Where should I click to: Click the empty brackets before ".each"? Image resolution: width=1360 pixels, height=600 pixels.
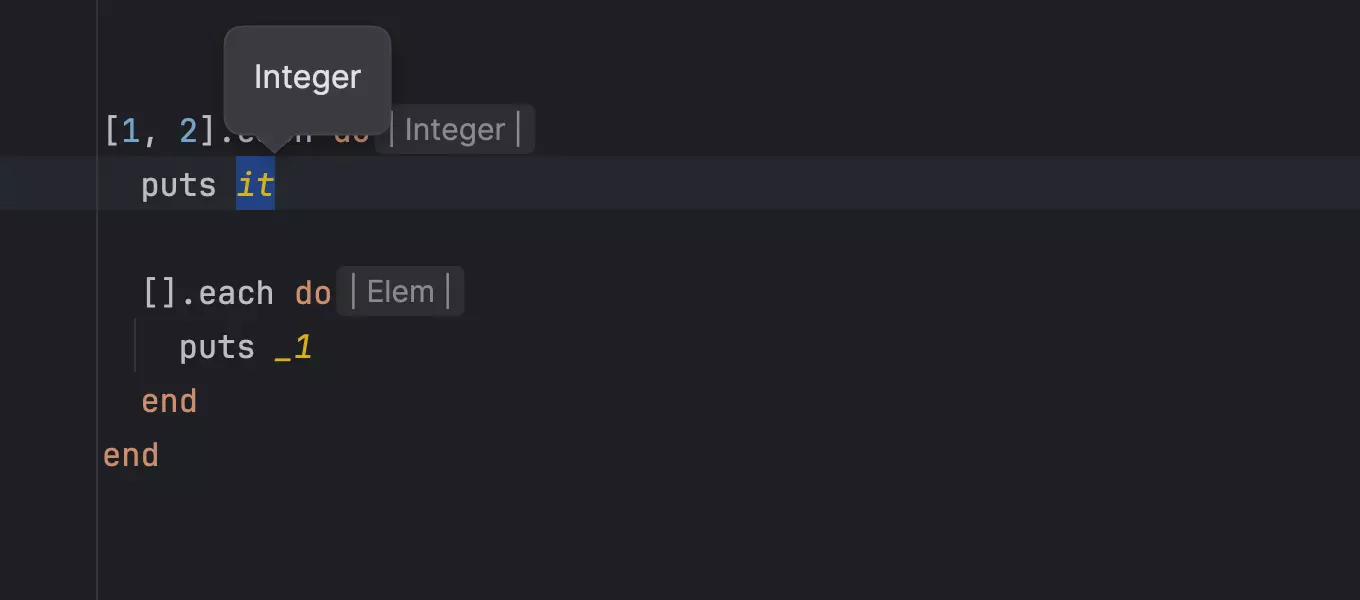click(x=160, y=293)
